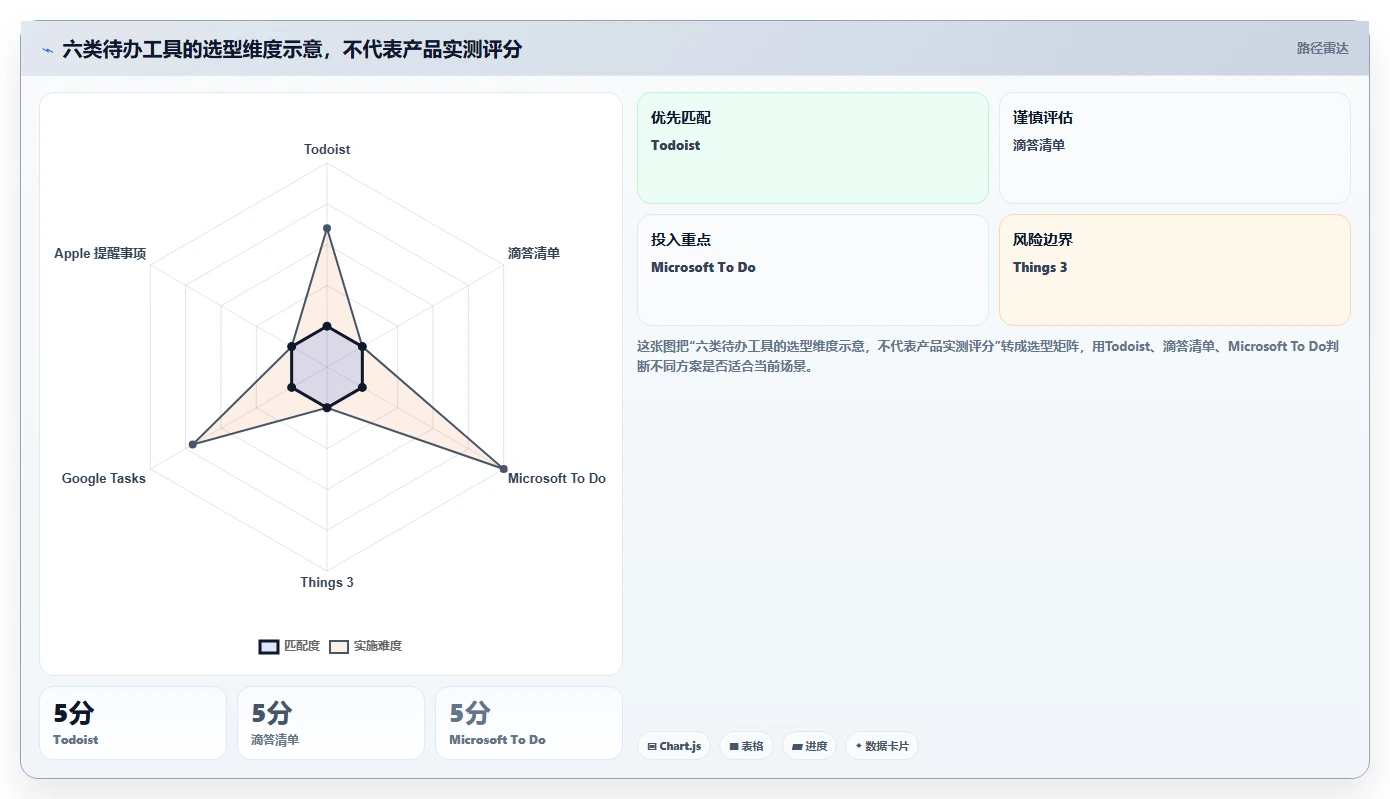Viewport: 1390px width, 799px height.
Task: Click the 表格 chip icon
Action: 733,746
